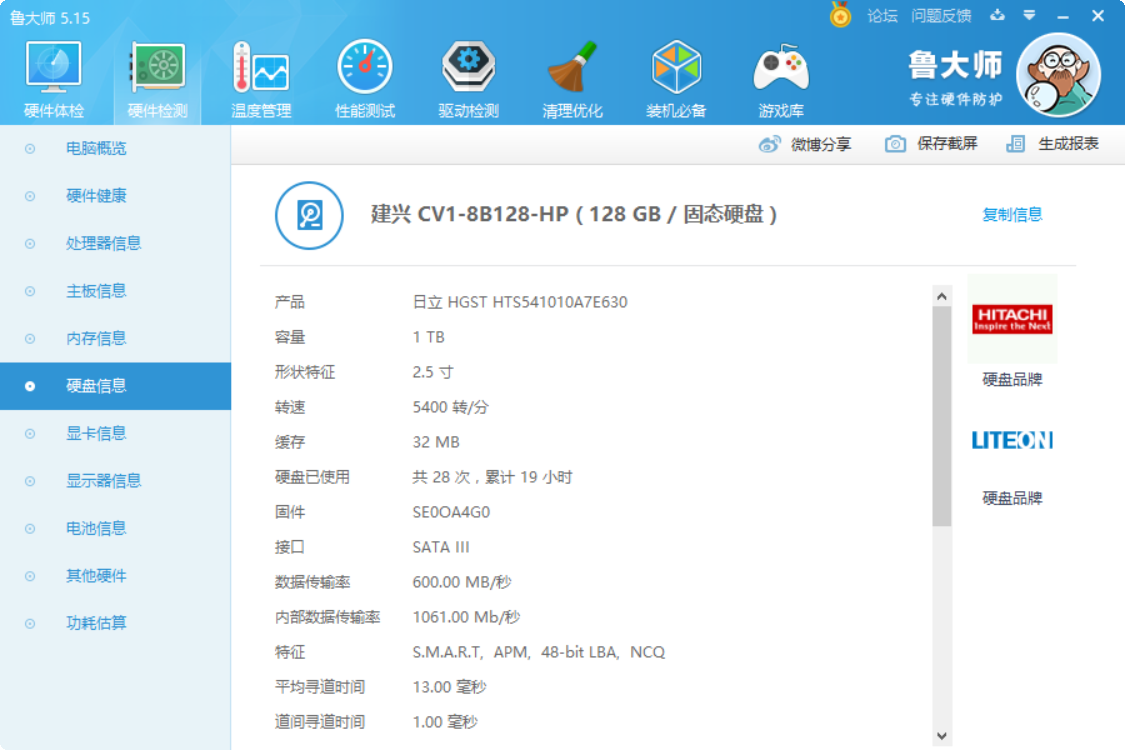Screen dimensions: 1125x750
Task: Click 复制信息 copy info link
Action: click(1012, 215)
